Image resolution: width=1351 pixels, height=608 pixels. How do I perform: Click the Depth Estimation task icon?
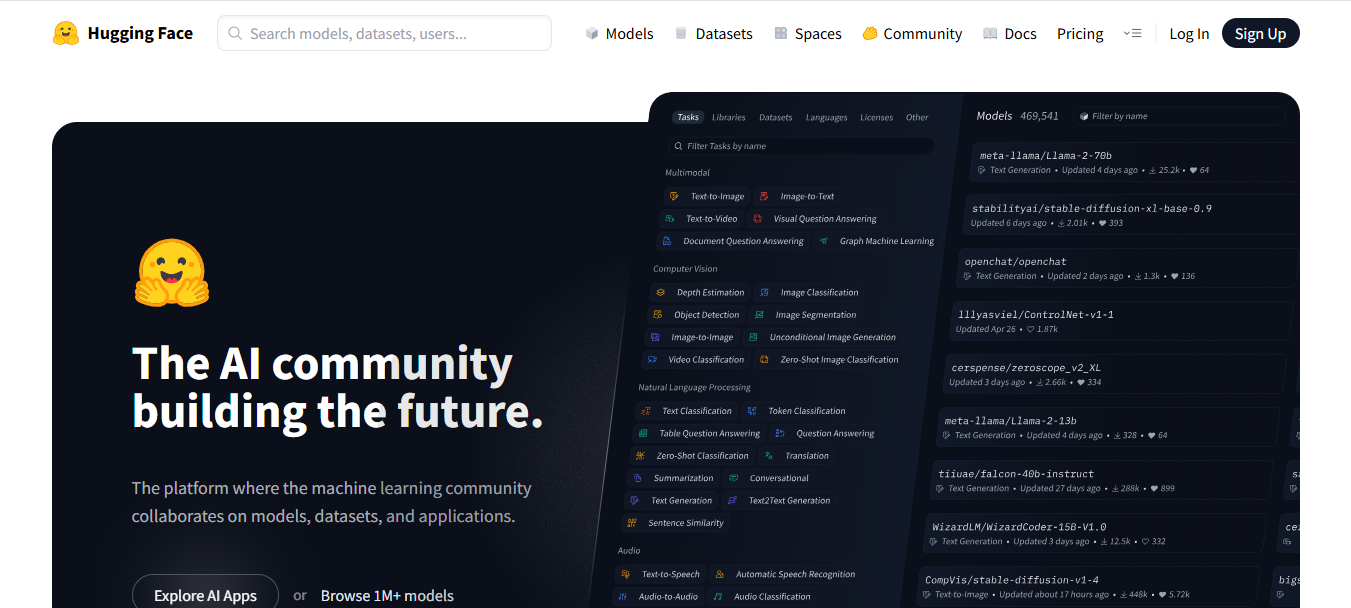(661, 292)
